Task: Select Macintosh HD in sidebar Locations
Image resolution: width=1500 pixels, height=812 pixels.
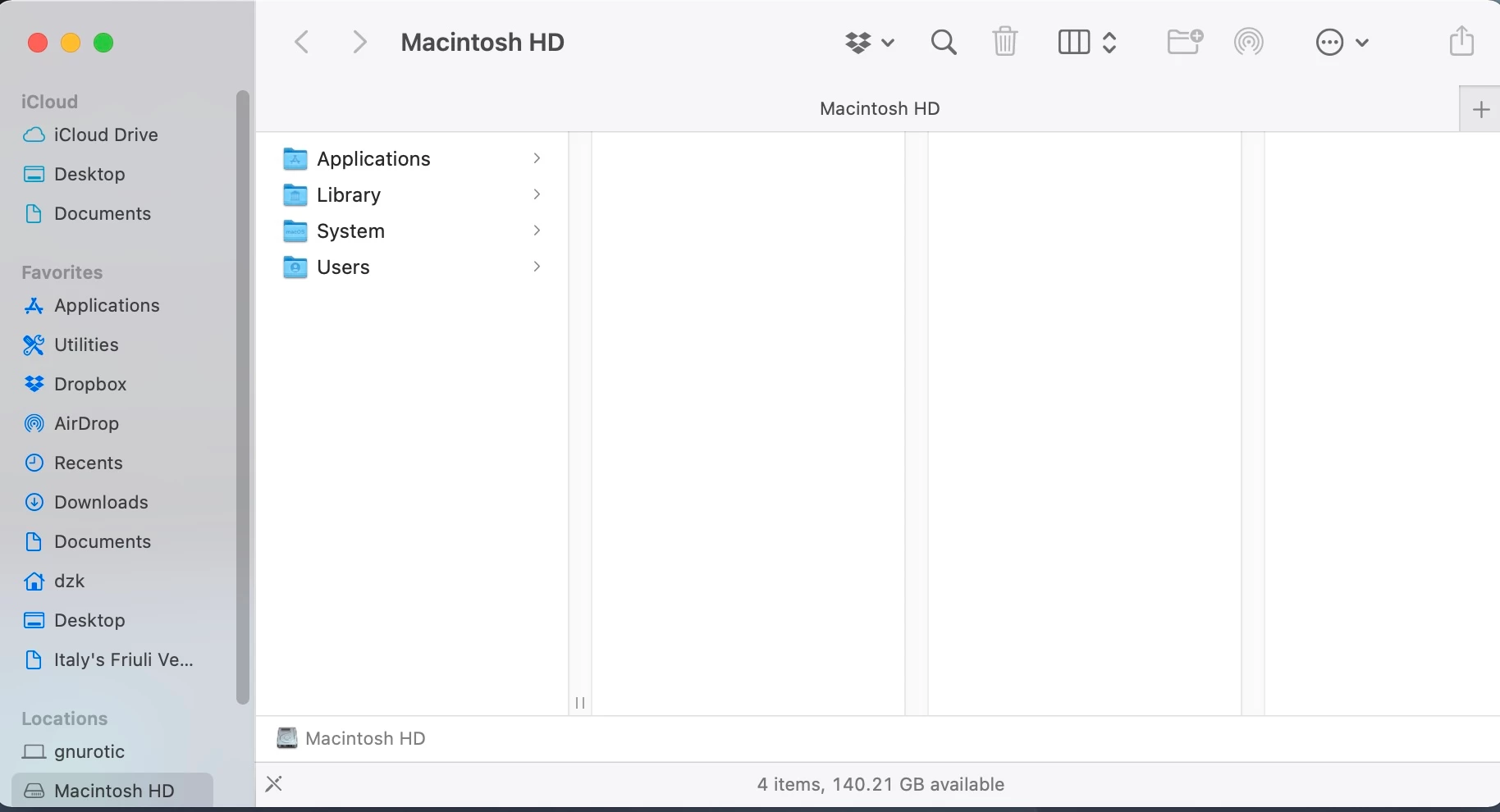Action: pyautogui.click(x=112, y=791)
